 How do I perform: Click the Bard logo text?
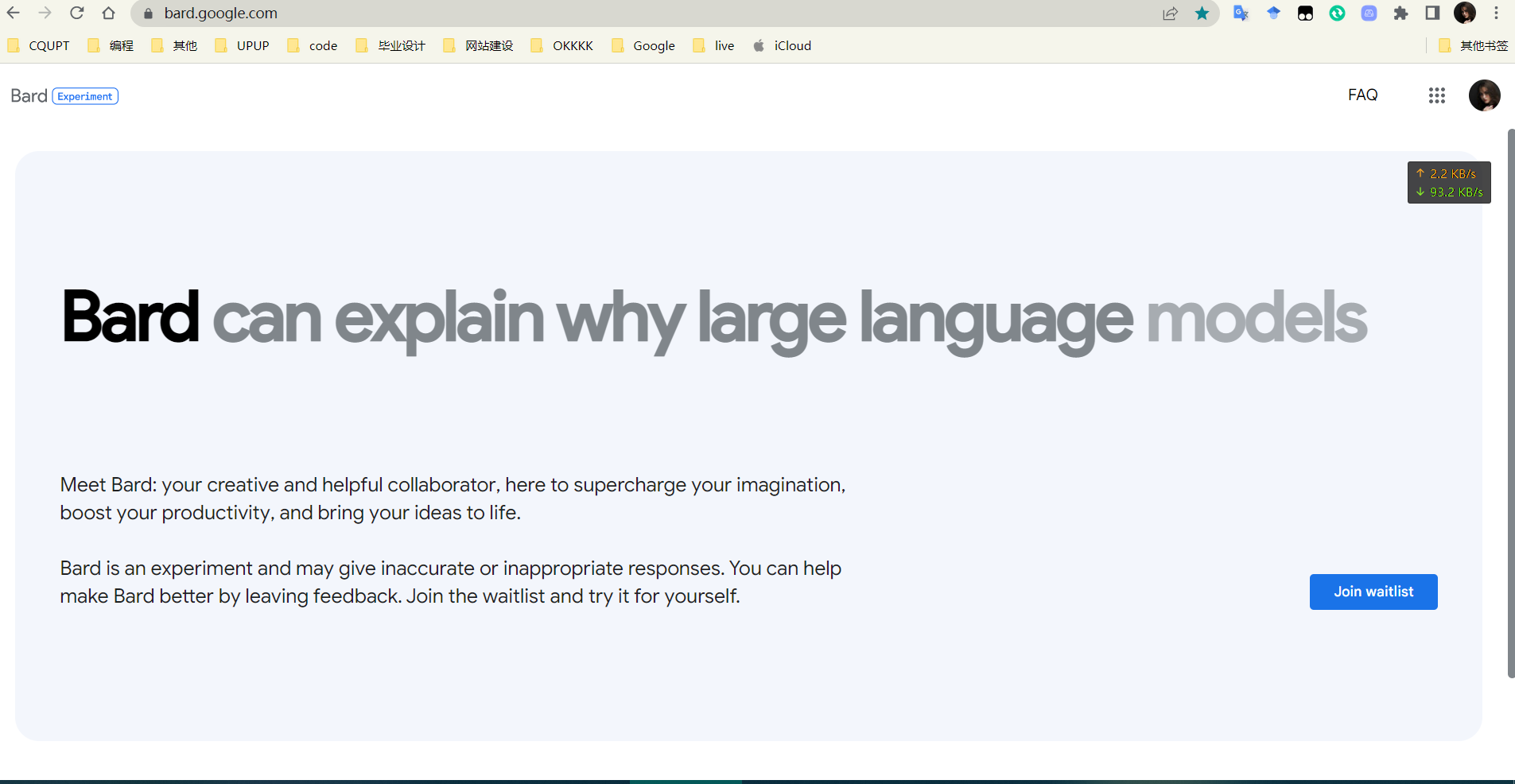tap(29, 96)
